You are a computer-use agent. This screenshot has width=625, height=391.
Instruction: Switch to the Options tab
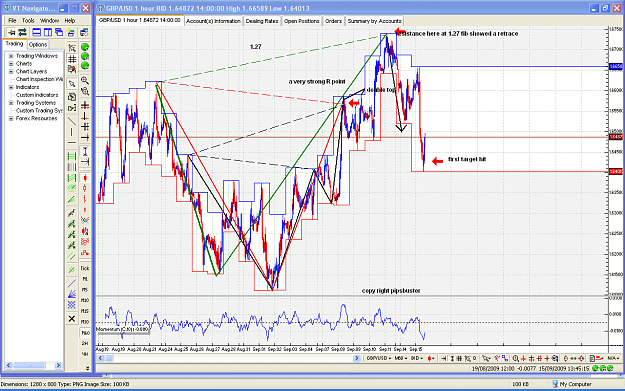point(38,45)
